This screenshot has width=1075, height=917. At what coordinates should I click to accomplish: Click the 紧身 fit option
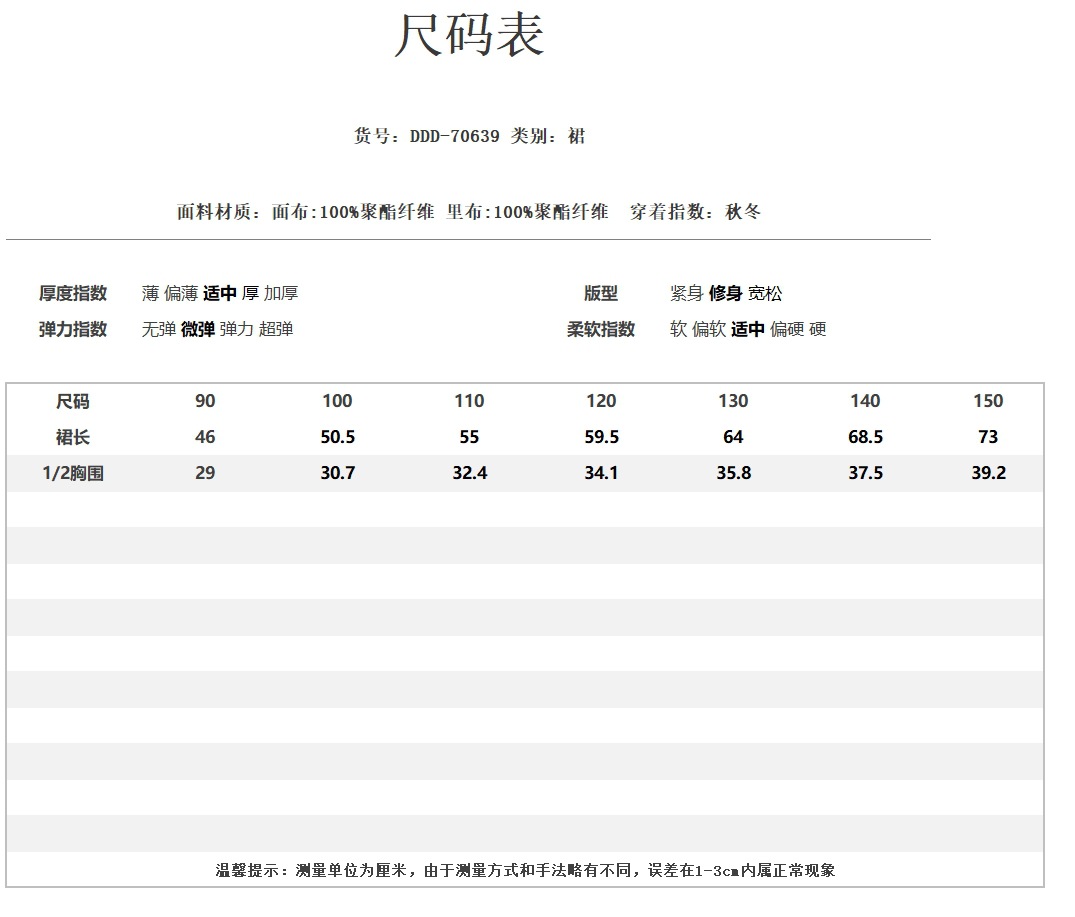tap(687, 293)
